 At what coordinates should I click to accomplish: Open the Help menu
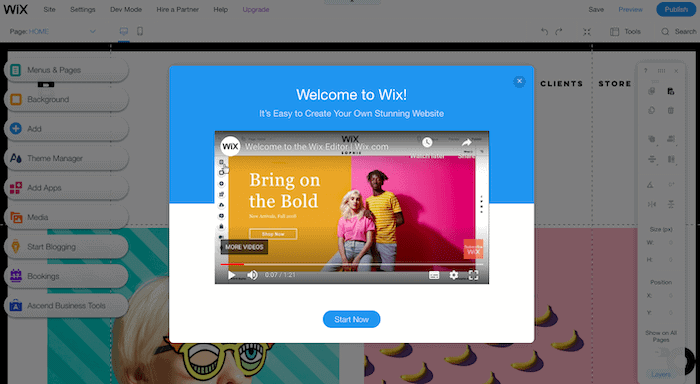(221, 9)
